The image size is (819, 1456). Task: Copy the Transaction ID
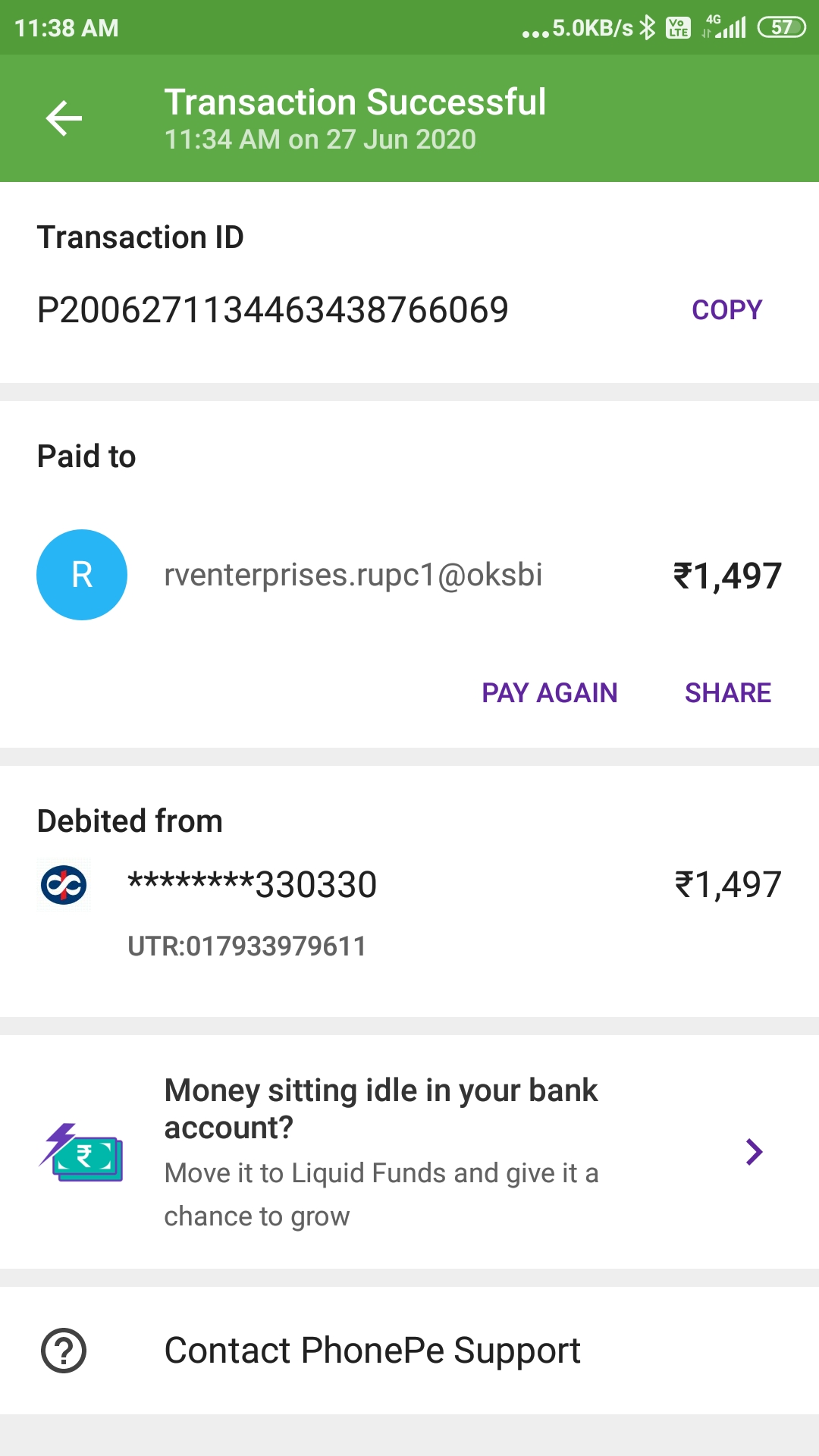pos(726,310)
